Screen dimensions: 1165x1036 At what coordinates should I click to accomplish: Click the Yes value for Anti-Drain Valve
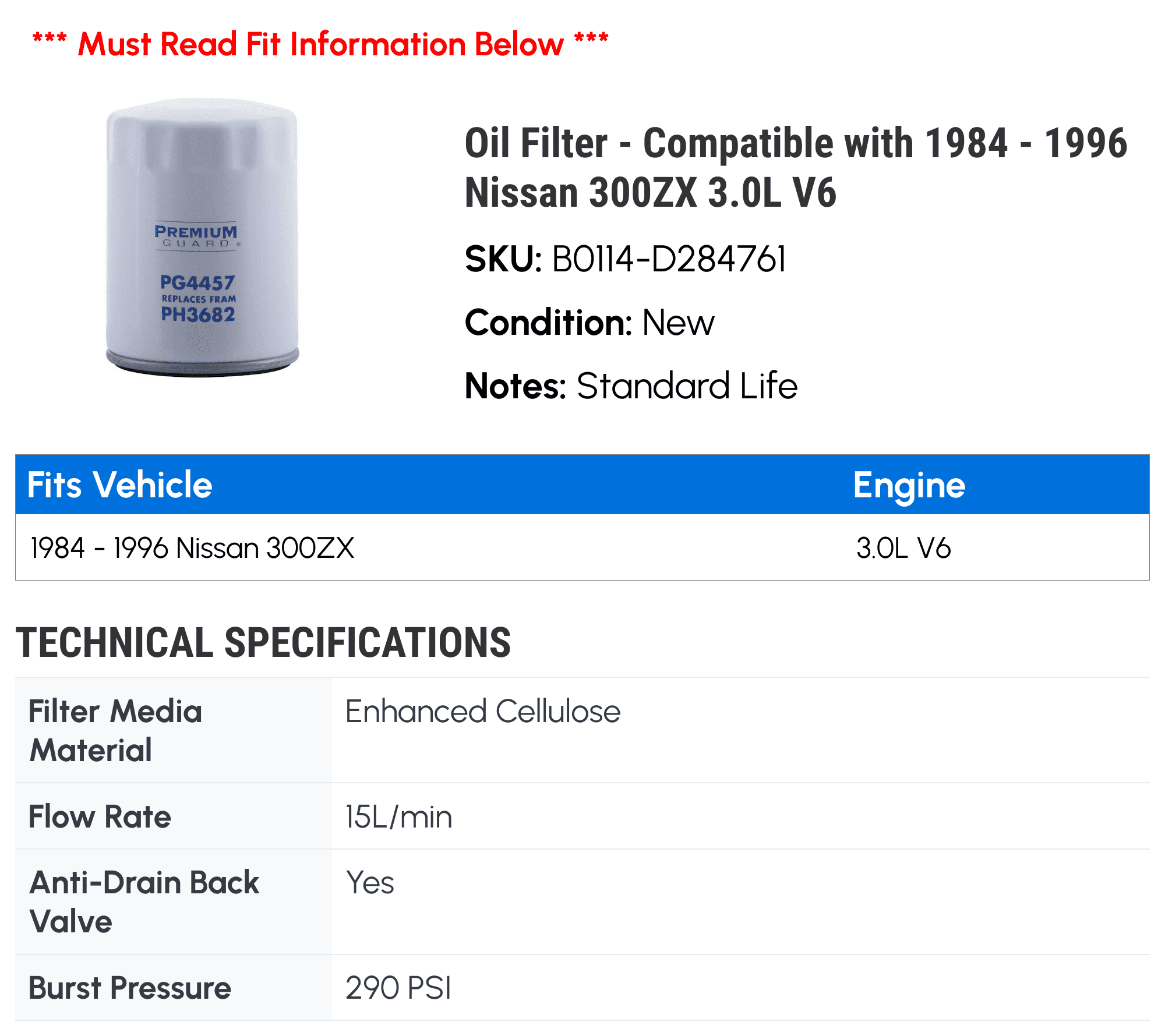click(370, 883)
